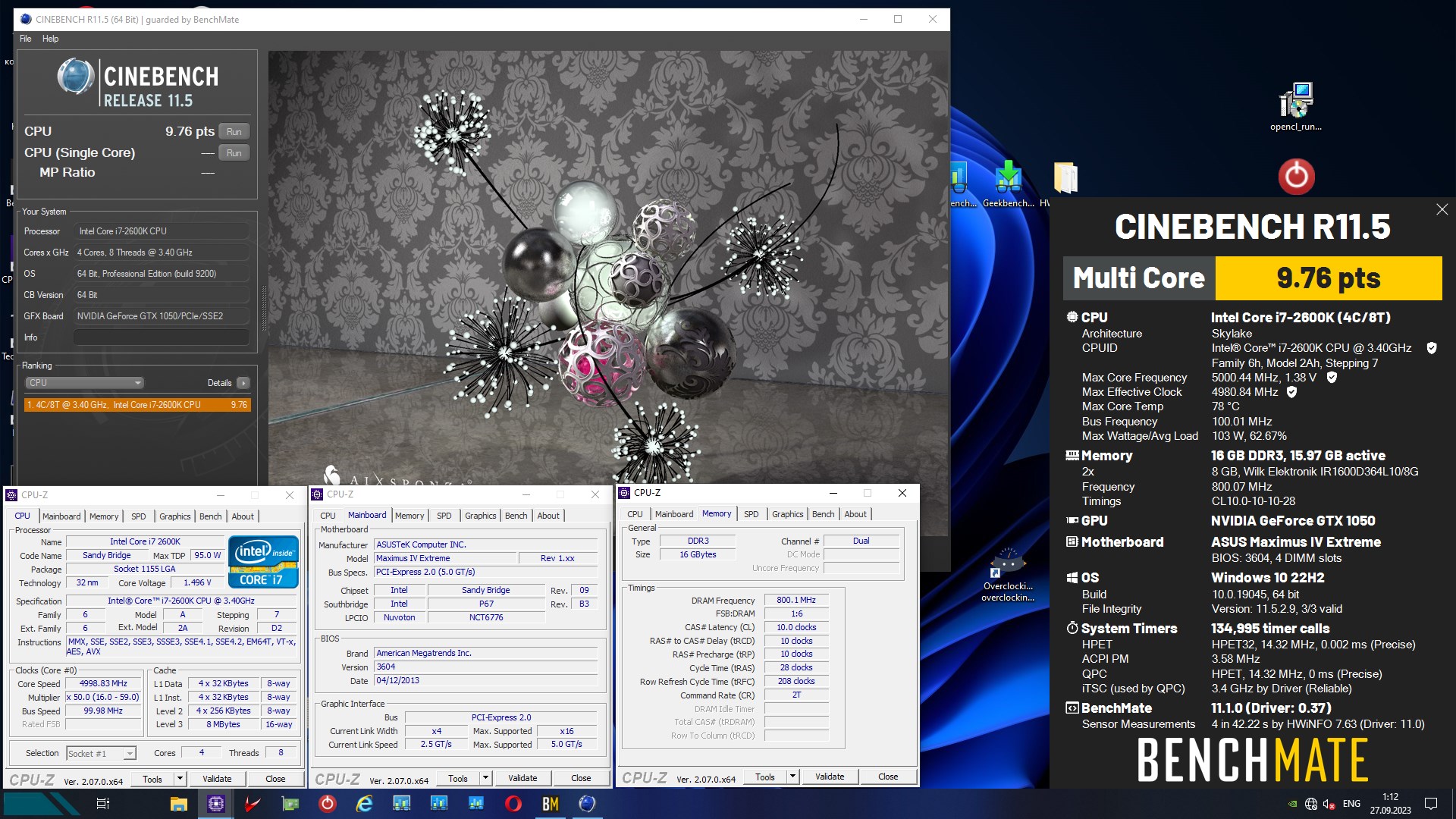1456x819 pixels.
Task: Select the Overclocking shortcut desktop icon
Action: [1008, 575]
